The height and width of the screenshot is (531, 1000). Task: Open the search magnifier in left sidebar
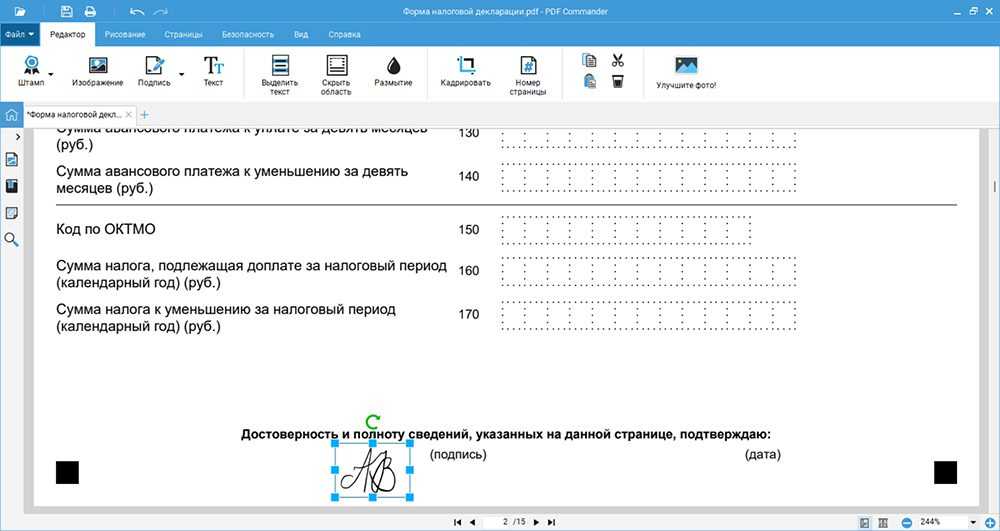coord(12,240)
